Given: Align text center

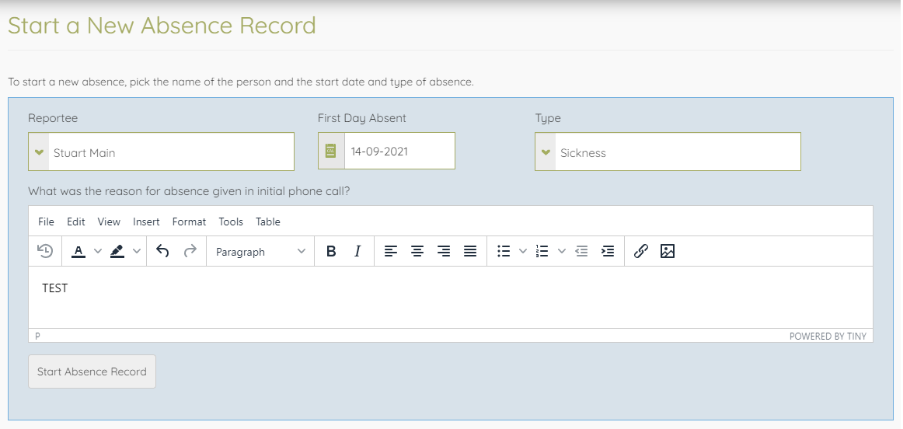Looking at the screenshot, I should click(418, 251).
